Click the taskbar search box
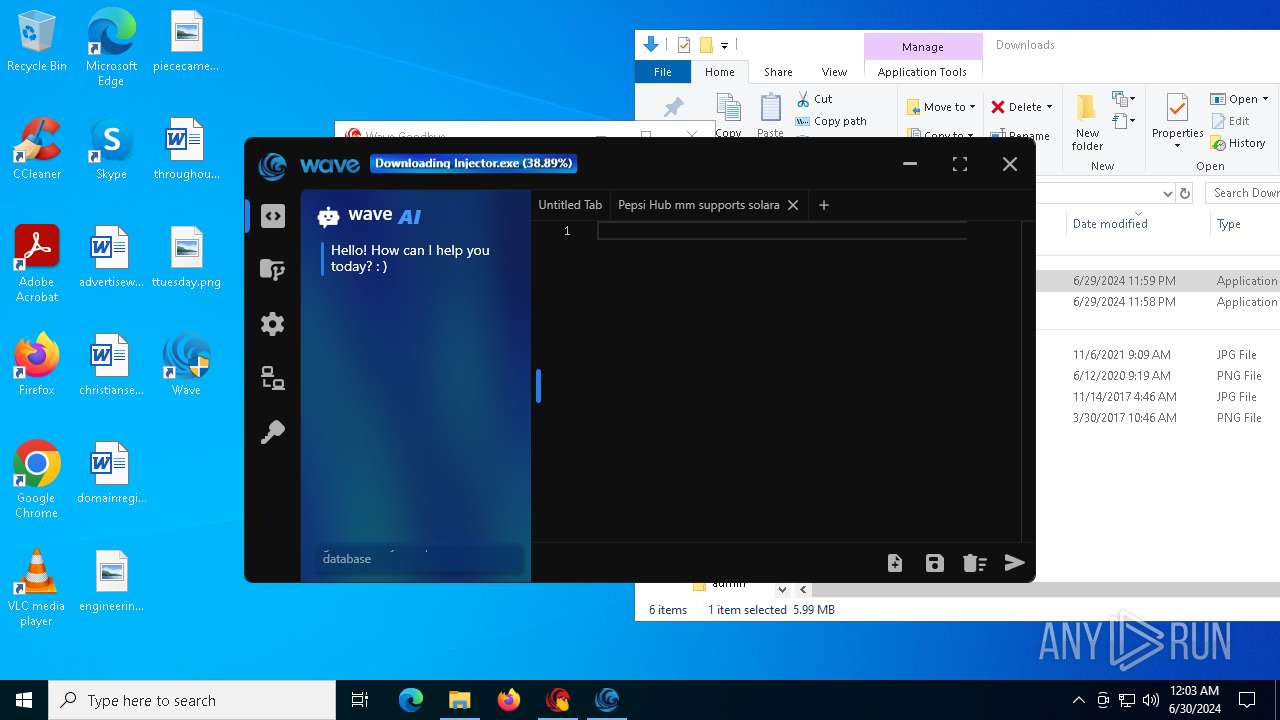Screen dimensions: 1280x720 click(x=192, y=700)
